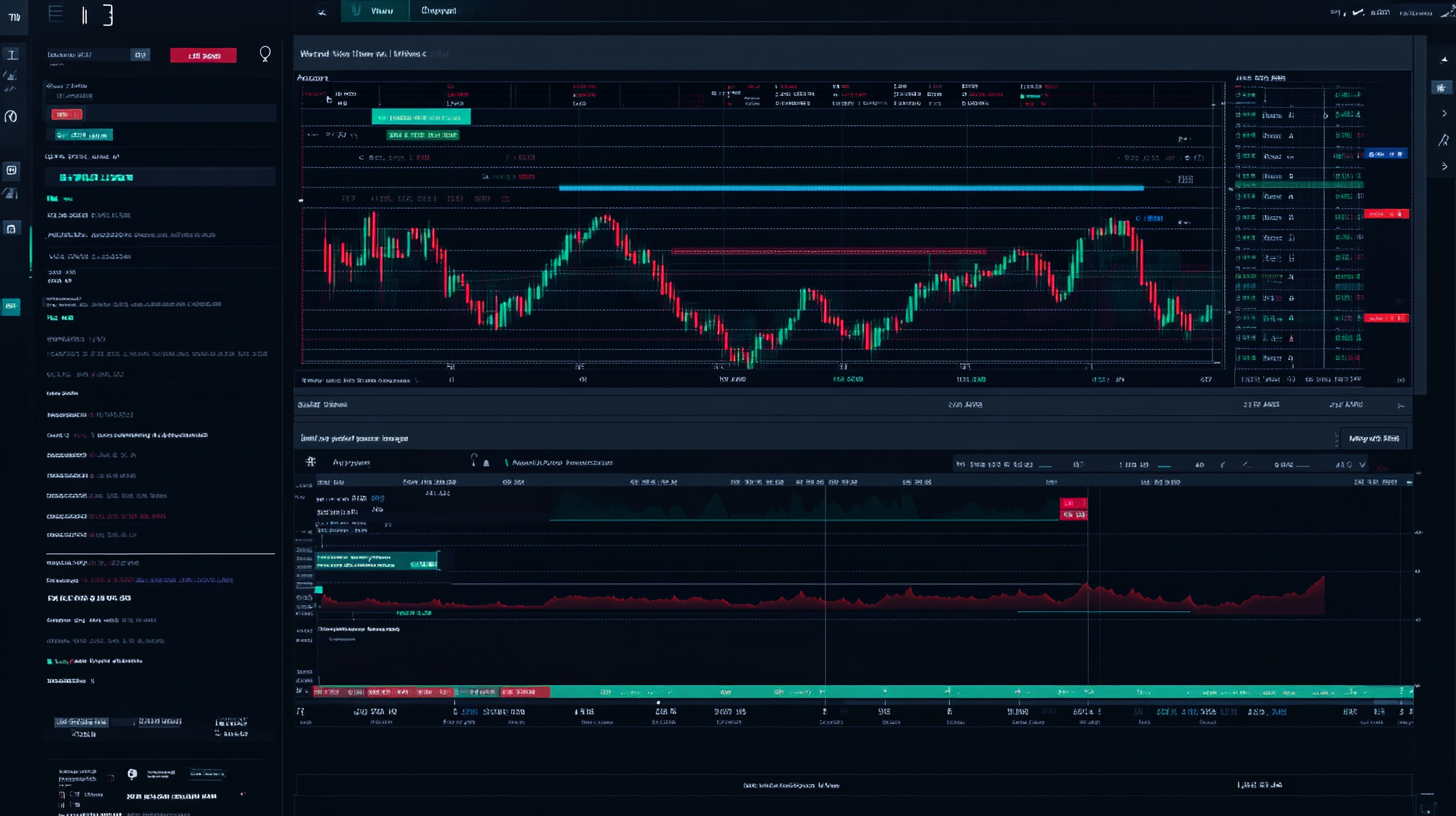Enable the blue buy highlight in the depth list
Image resolution: width=1456 pixels, height=816 pixels.
pyautogui.click(x=1387, y=154)
